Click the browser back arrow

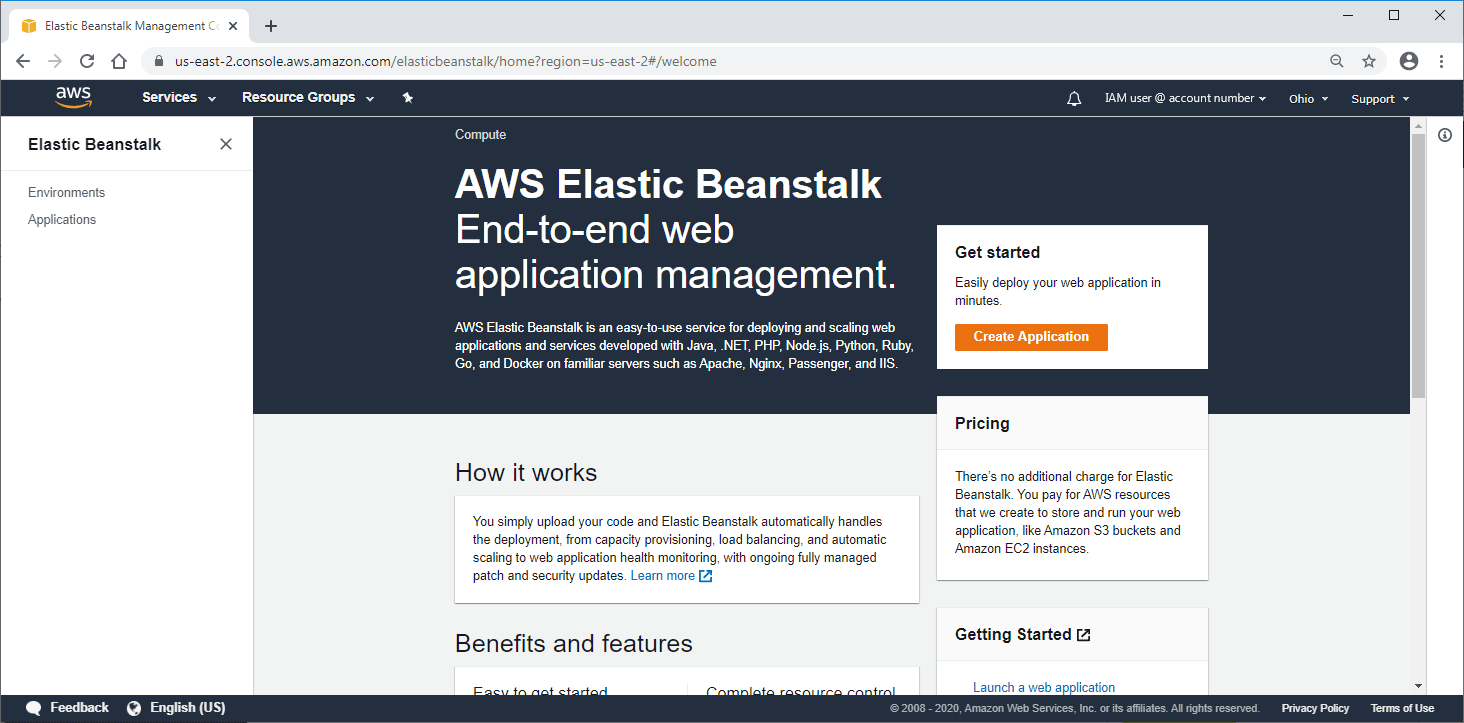pos(22,61)
